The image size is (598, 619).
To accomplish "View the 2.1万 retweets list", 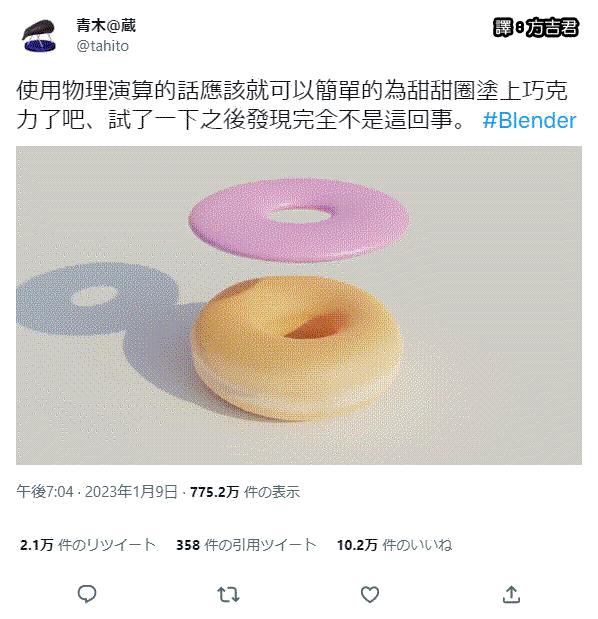I will coord(88,545).
